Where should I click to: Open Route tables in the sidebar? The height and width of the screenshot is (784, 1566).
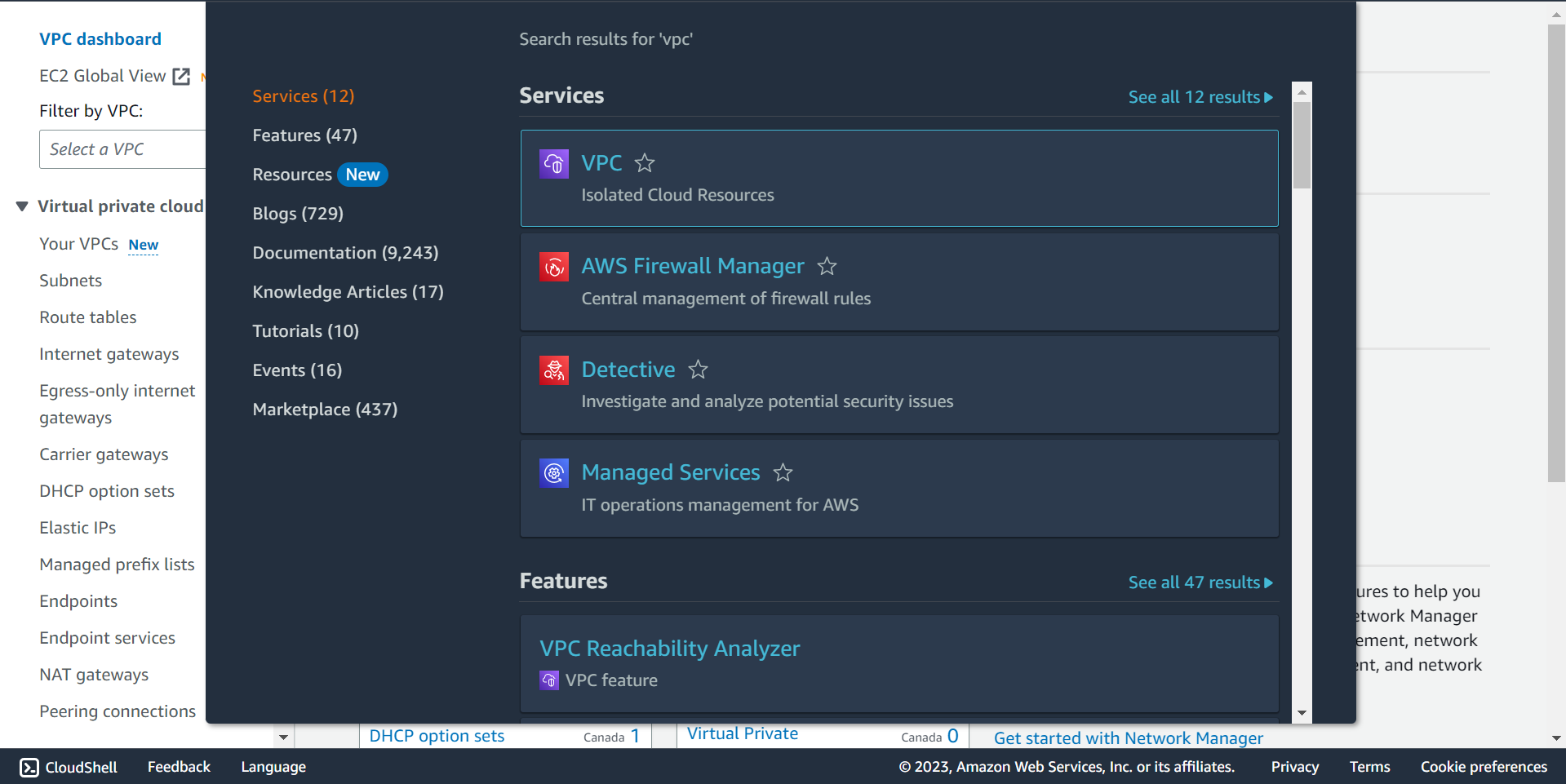point(88,317)
